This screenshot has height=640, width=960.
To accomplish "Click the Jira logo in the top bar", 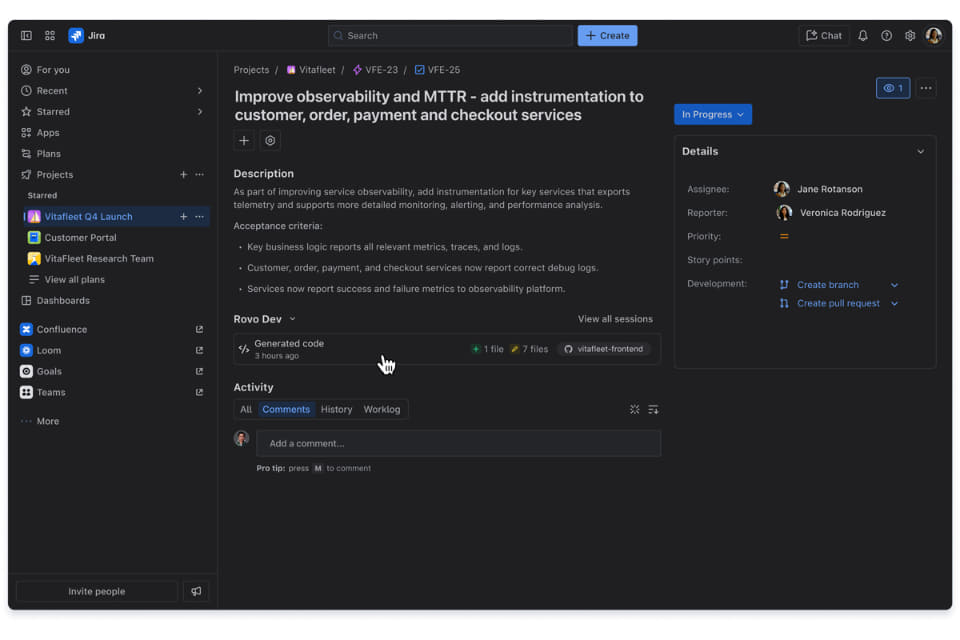I will click(87, 36).
